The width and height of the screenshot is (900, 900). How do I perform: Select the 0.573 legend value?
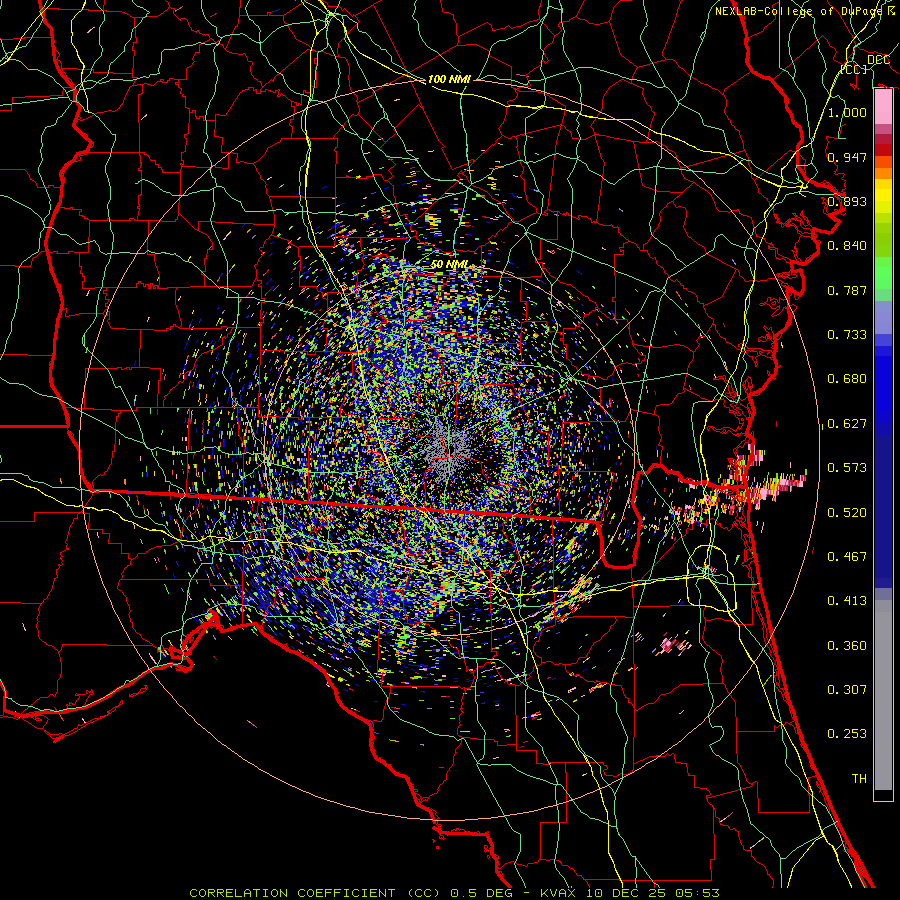(847, 468)
